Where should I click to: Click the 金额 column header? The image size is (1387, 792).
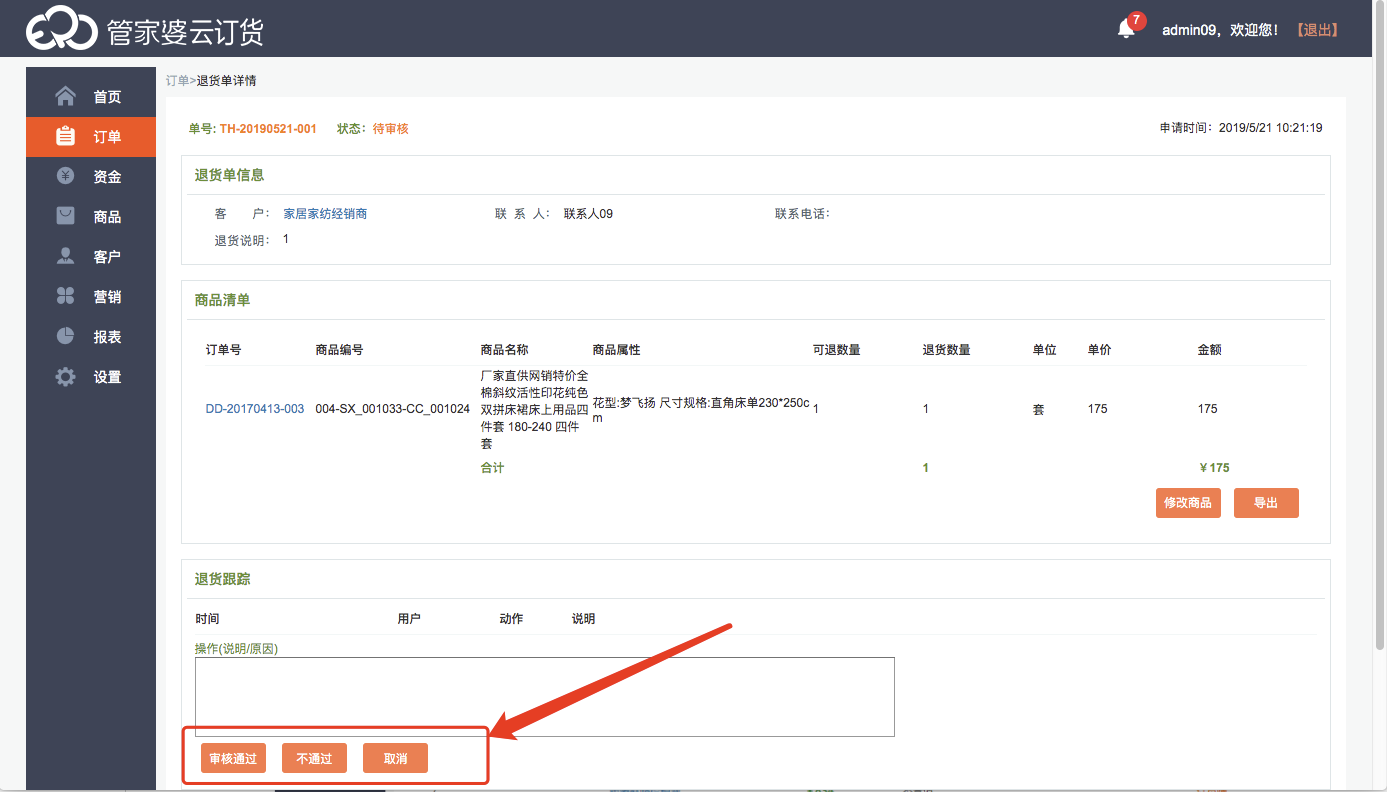click(x=1209, y=350)
